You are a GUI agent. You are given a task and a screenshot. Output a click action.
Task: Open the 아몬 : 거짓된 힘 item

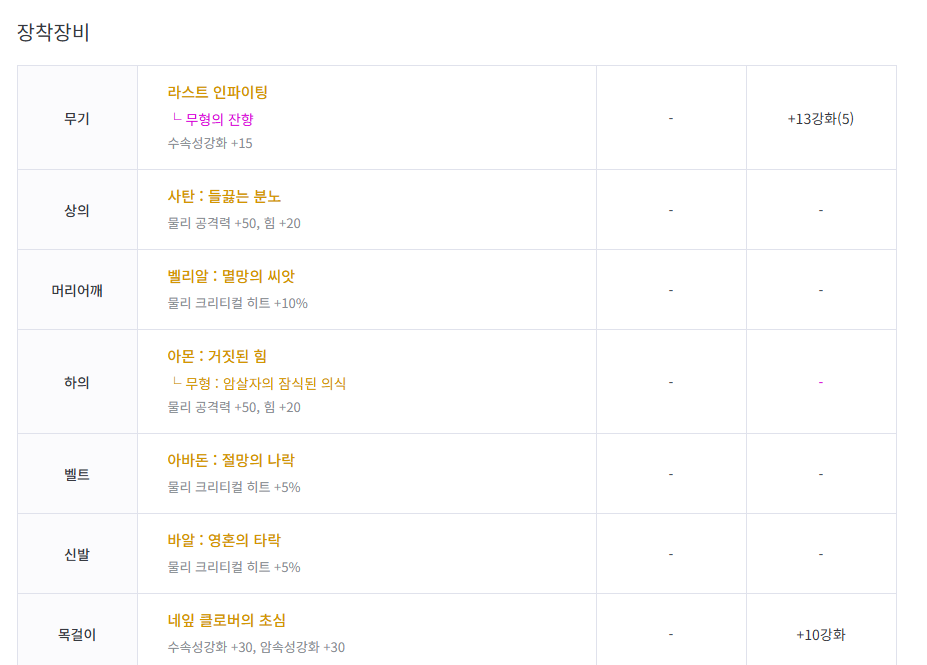pos(217,356)
